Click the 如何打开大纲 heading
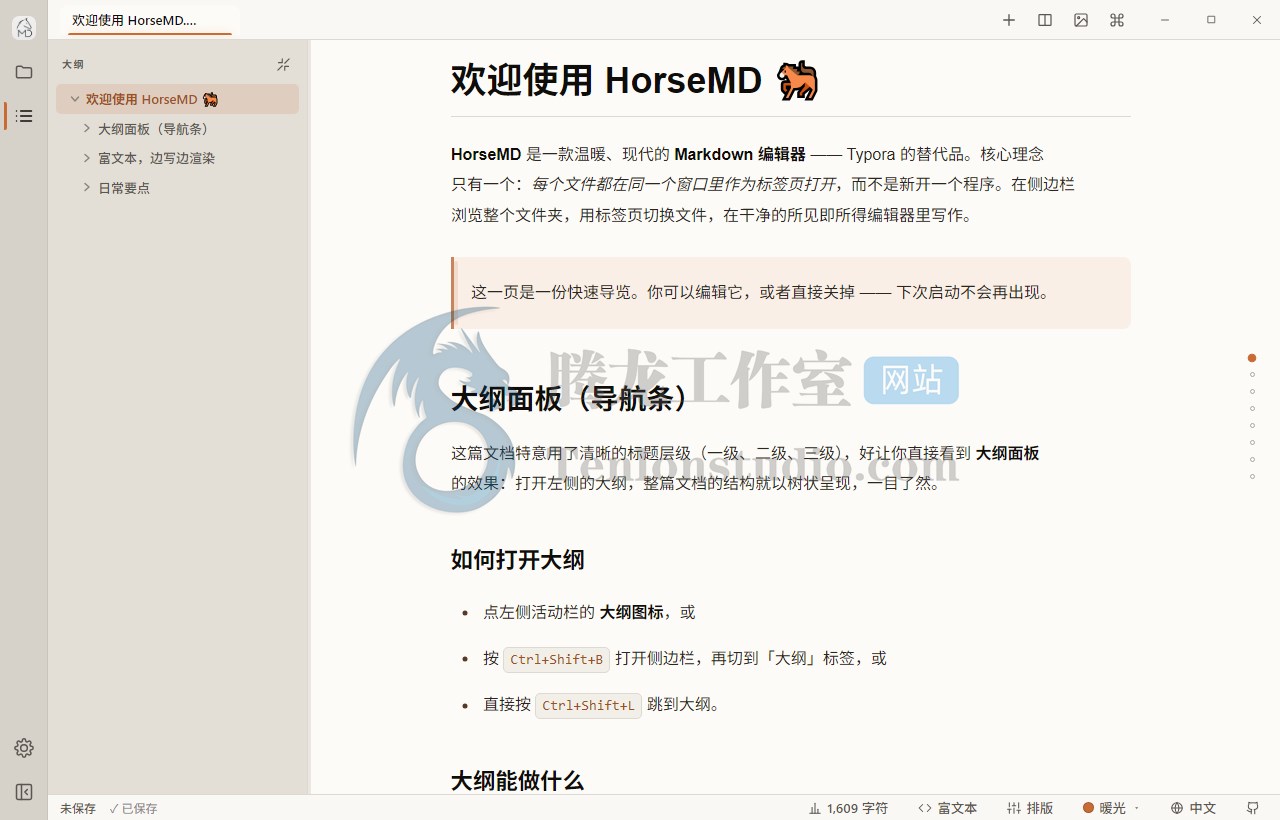This screenshot has width=1280, height=820. [x=517, y=560]
